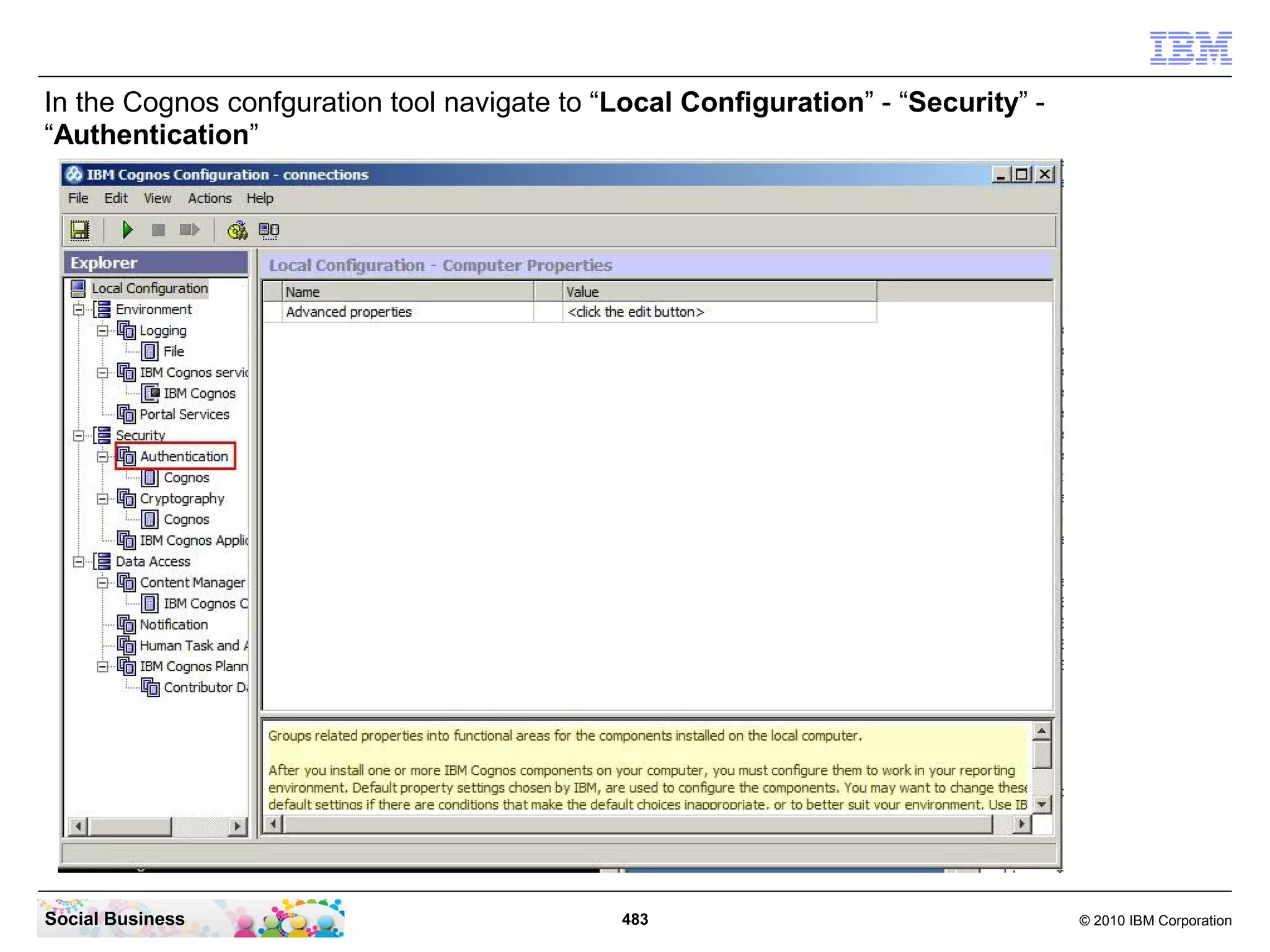Collapse the Security tree node

79,436
